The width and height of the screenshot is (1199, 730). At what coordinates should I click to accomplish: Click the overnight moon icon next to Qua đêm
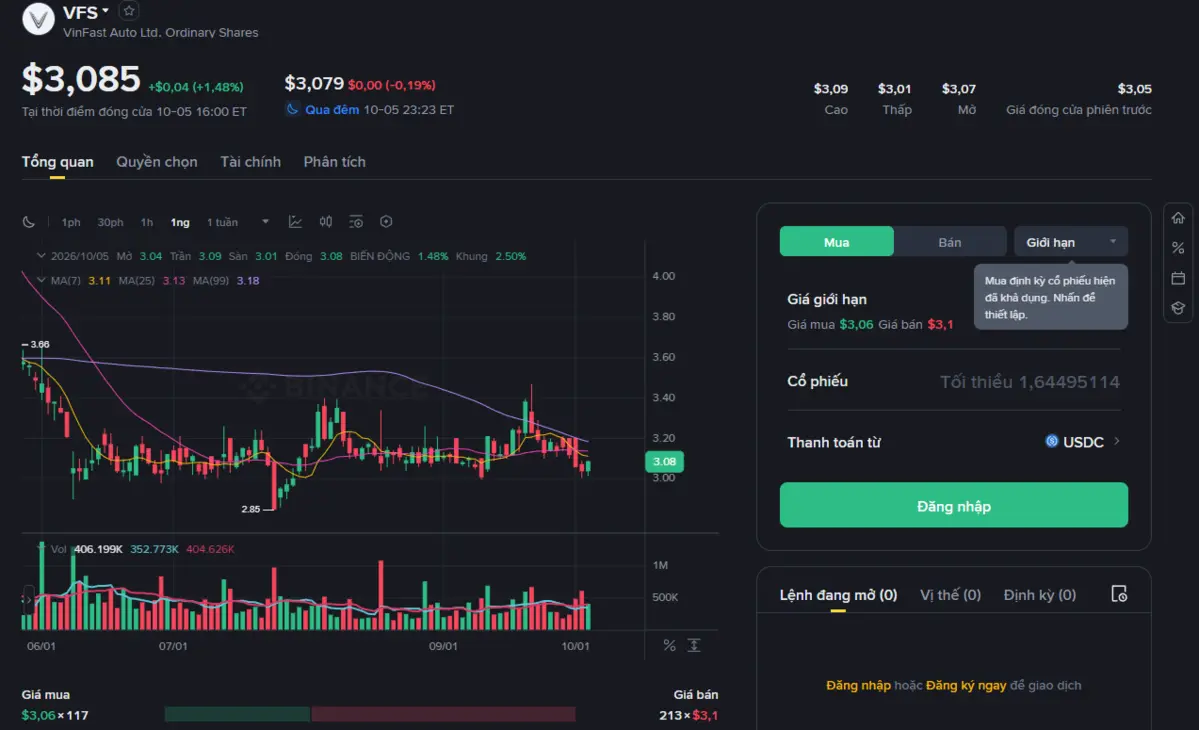point(292,109)
